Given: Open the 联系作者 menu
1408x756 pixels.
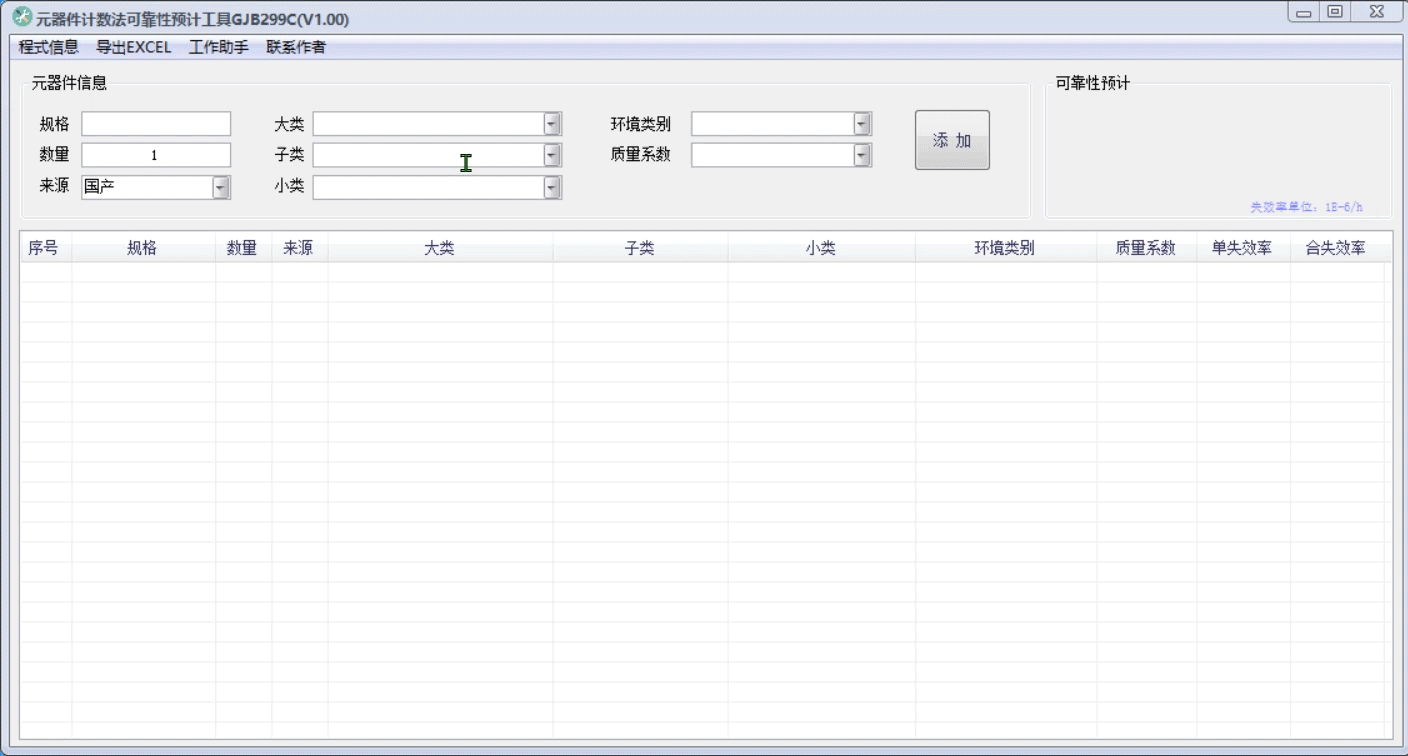Looking at the screenshot, I should point(295,47).
